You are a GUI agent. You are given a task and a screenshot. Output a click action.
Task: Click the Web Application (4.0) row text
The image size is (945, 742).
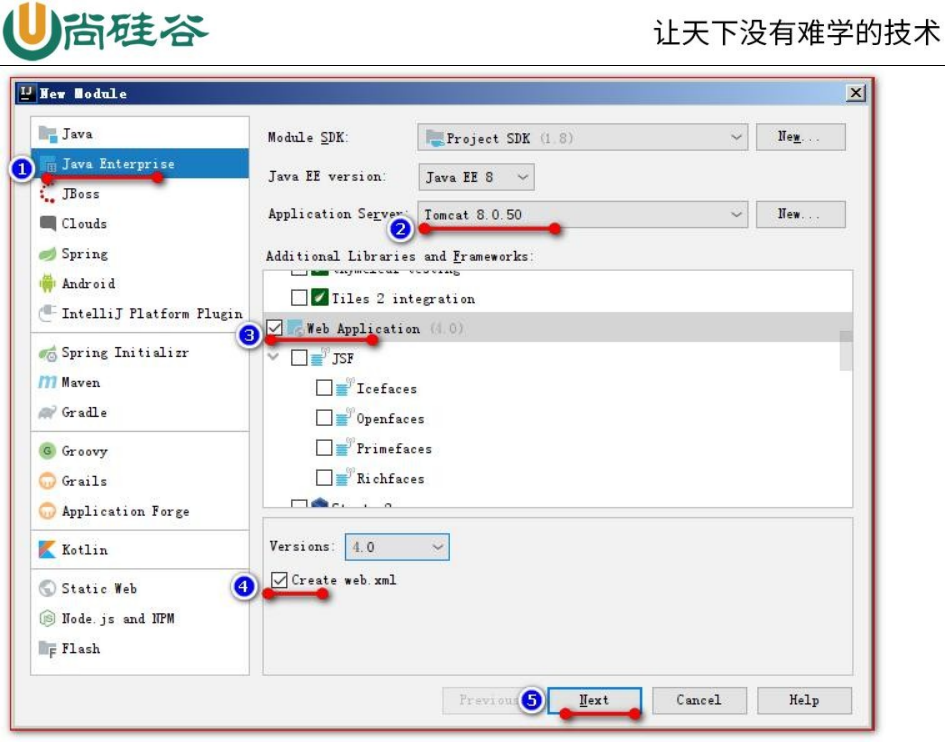click(x=385, y=329)
